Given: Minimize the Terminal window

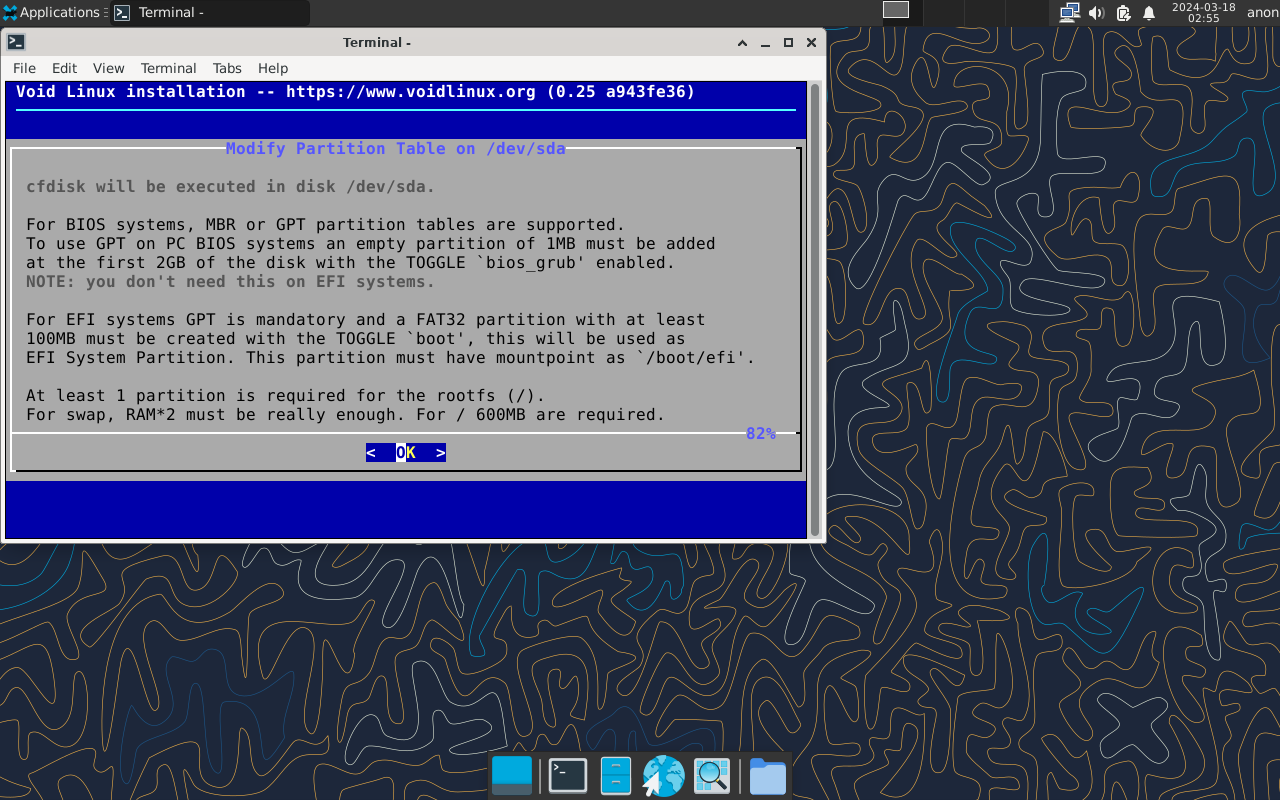Looking at the screenshot, I should (766, 42).
